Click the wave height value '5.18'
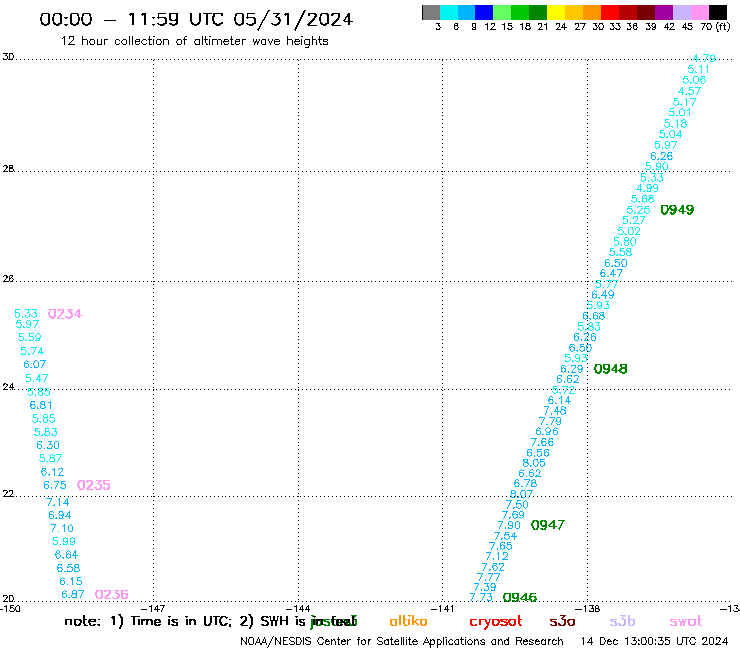This screenshot has height=650, width=740. 675,124
